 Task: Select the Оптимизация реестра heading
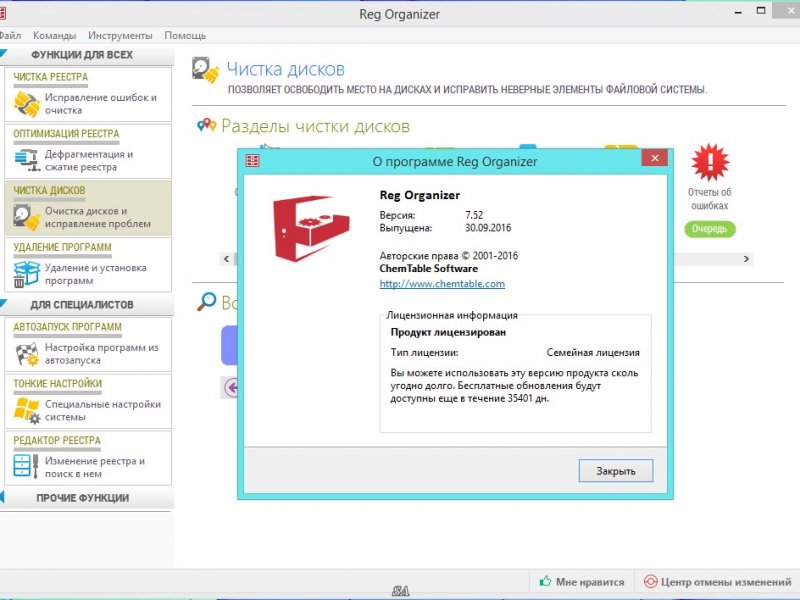(66, 134)
